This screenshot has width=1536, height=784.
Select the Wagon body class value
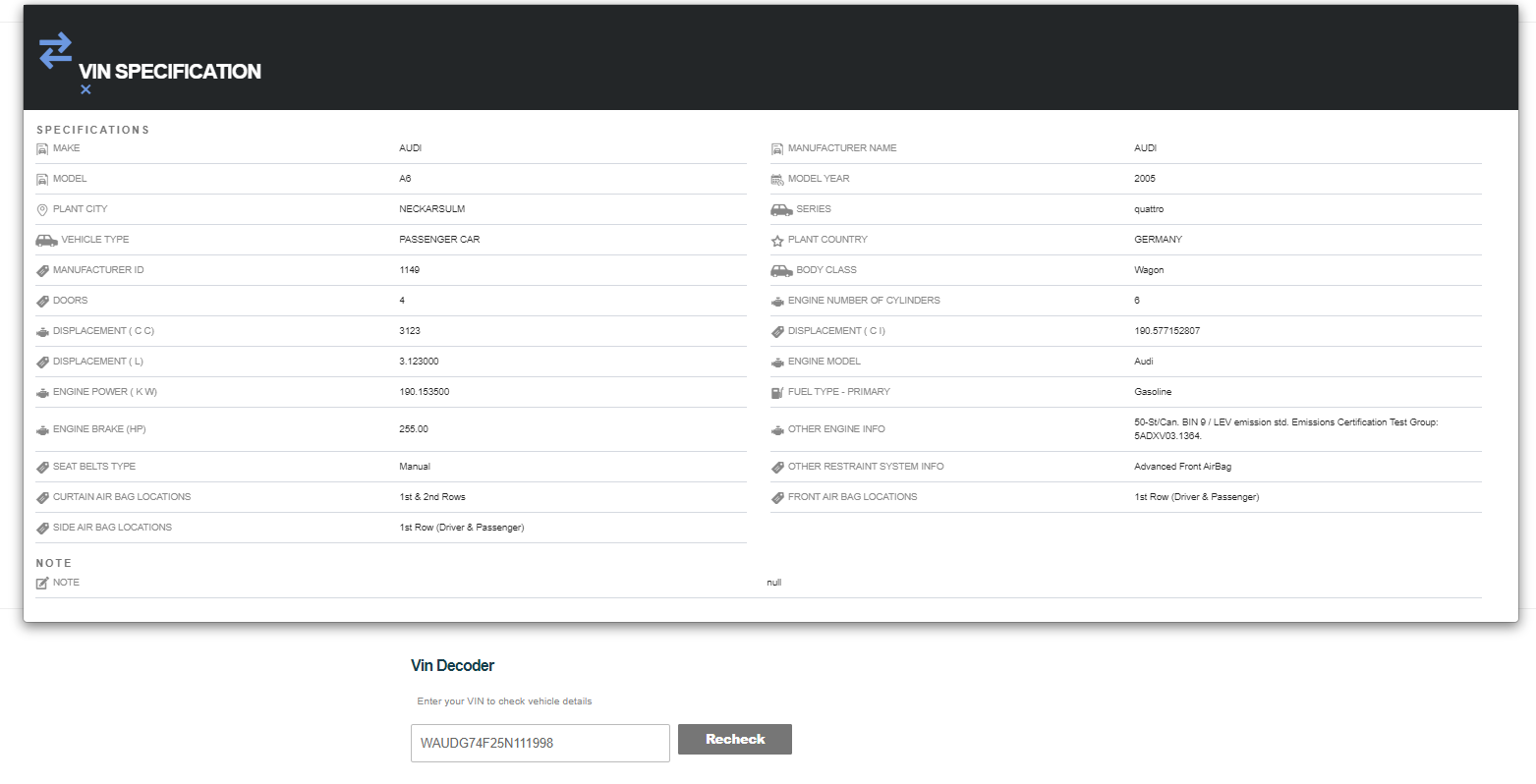pos(1149,270)
